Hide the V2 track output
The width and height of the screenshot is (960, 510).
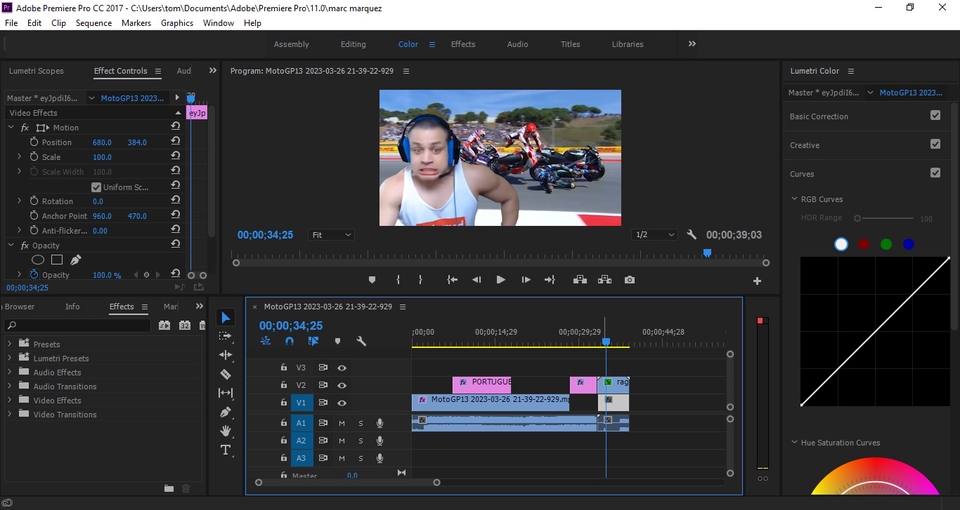coord(342,385)
